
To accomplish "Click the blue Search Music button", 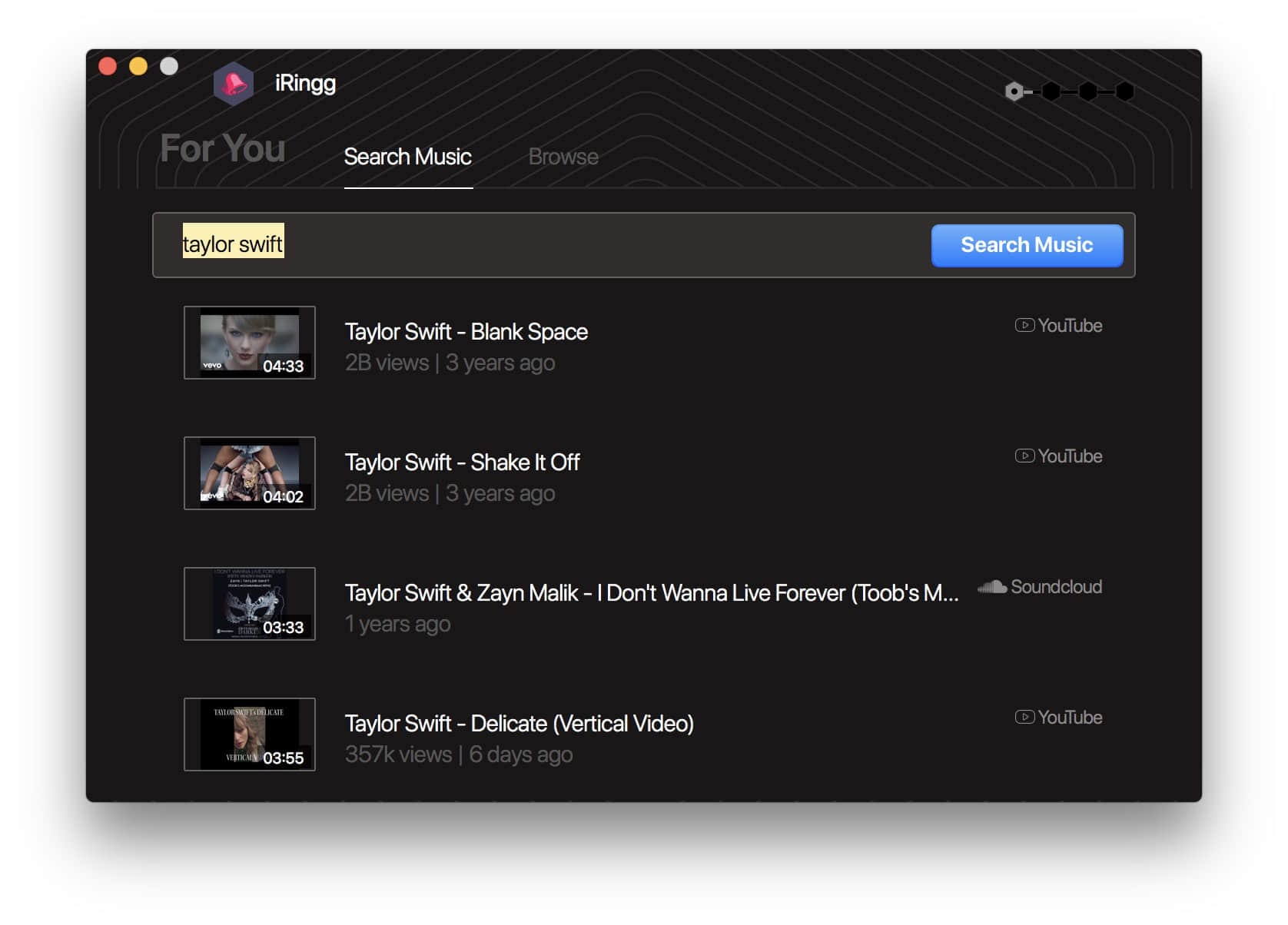I will coord(1027,245).
